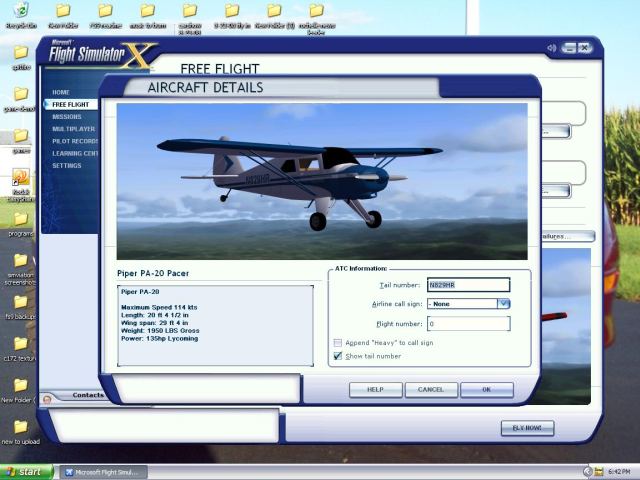Click the Flight number input field
640x480 pixels.
pyautogui.click(x=468, y=324)
